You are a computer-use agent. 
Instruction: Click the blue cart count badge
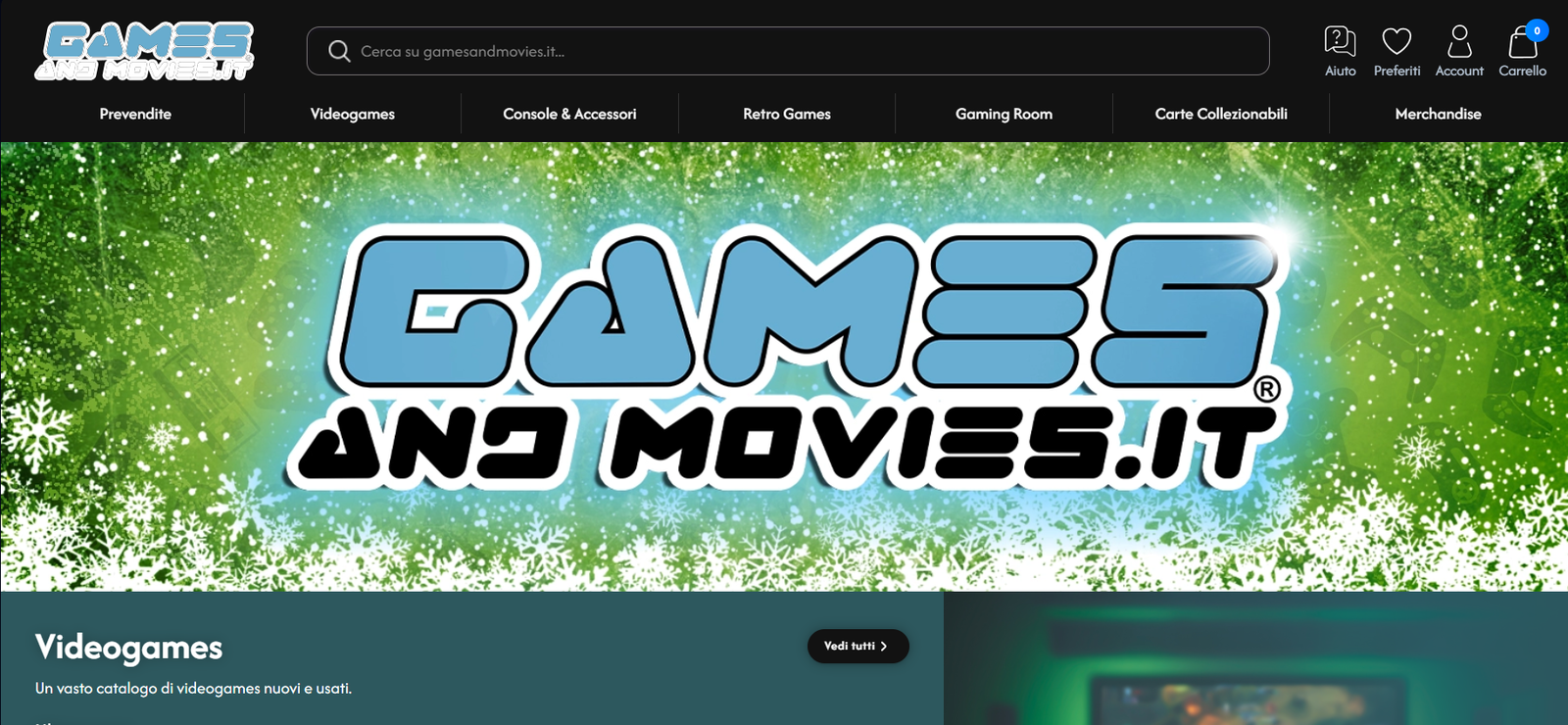coord(1537,30)
